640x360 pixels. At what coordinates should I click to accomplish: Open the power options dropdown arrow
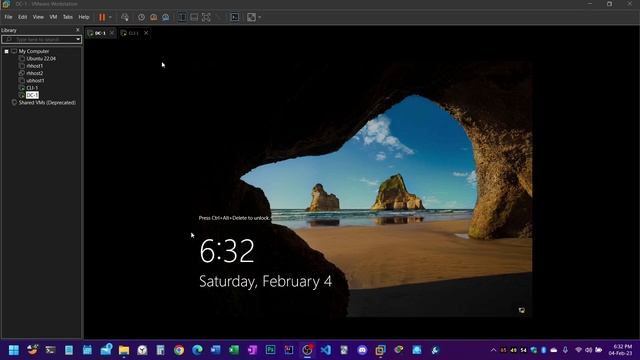pyautogui.click(x=110, y=17)
